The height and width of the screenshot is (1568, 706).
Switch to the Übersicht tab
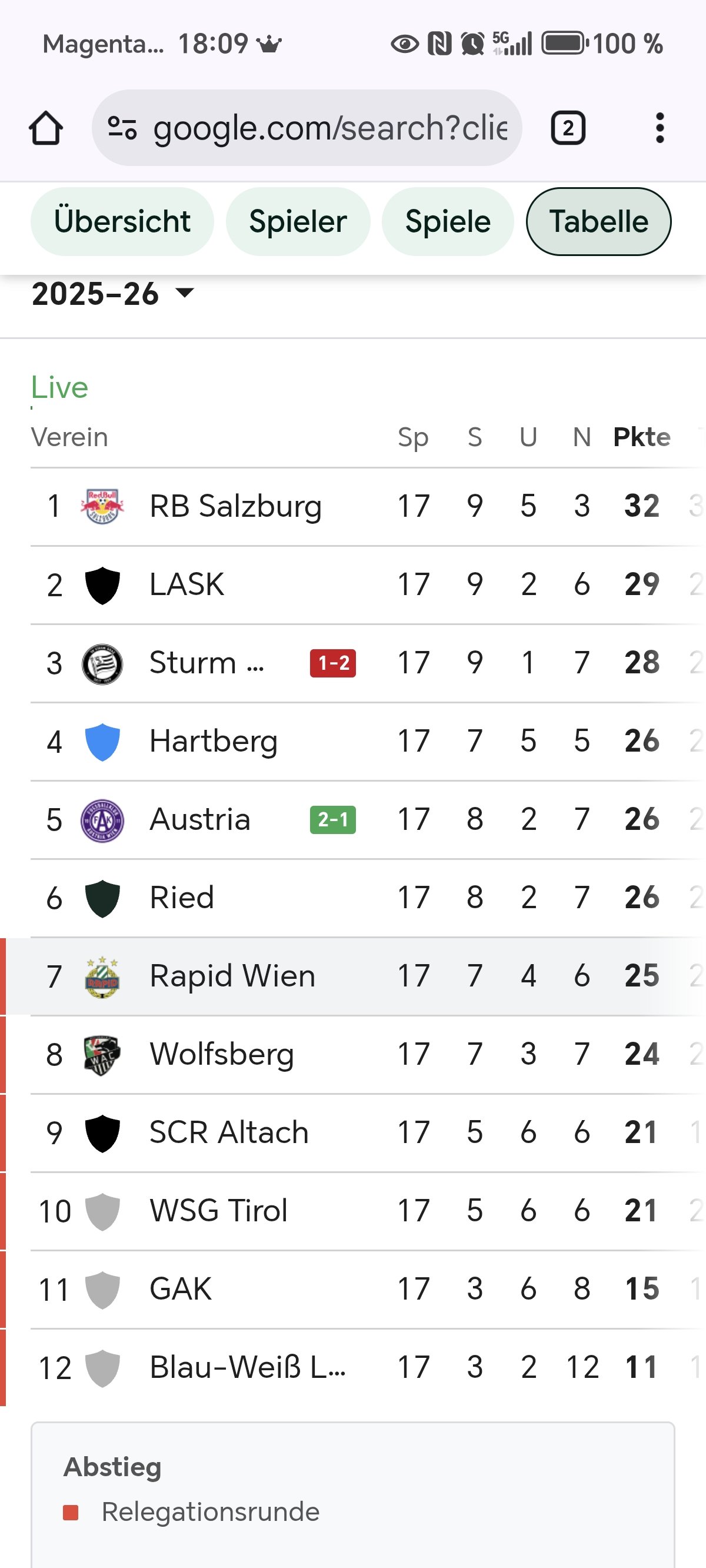point(122,221)
